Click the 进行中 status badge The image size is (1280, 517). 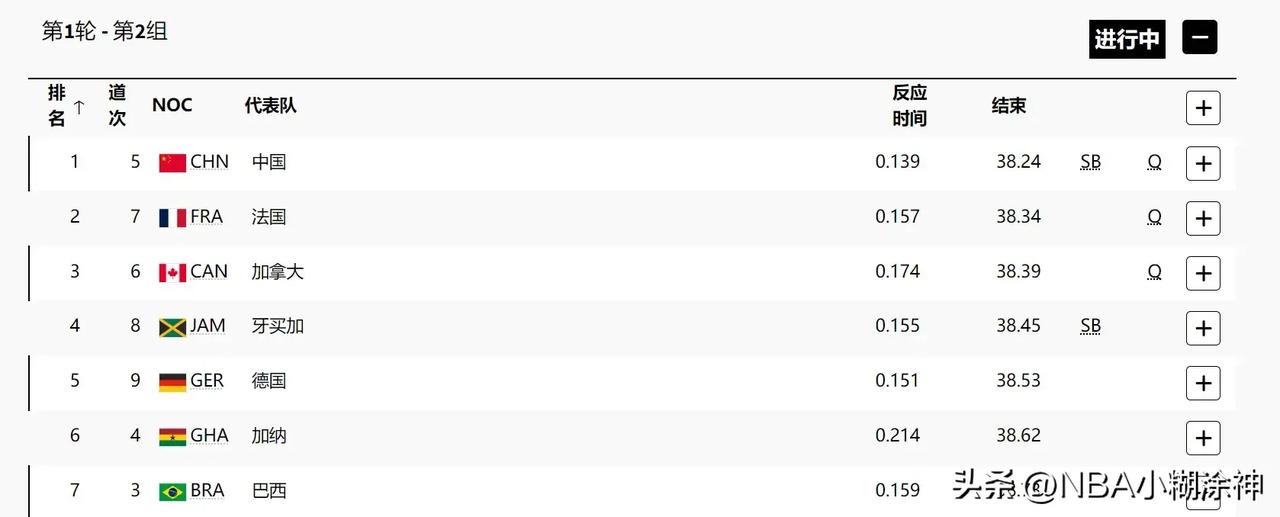pos(1127,39)
